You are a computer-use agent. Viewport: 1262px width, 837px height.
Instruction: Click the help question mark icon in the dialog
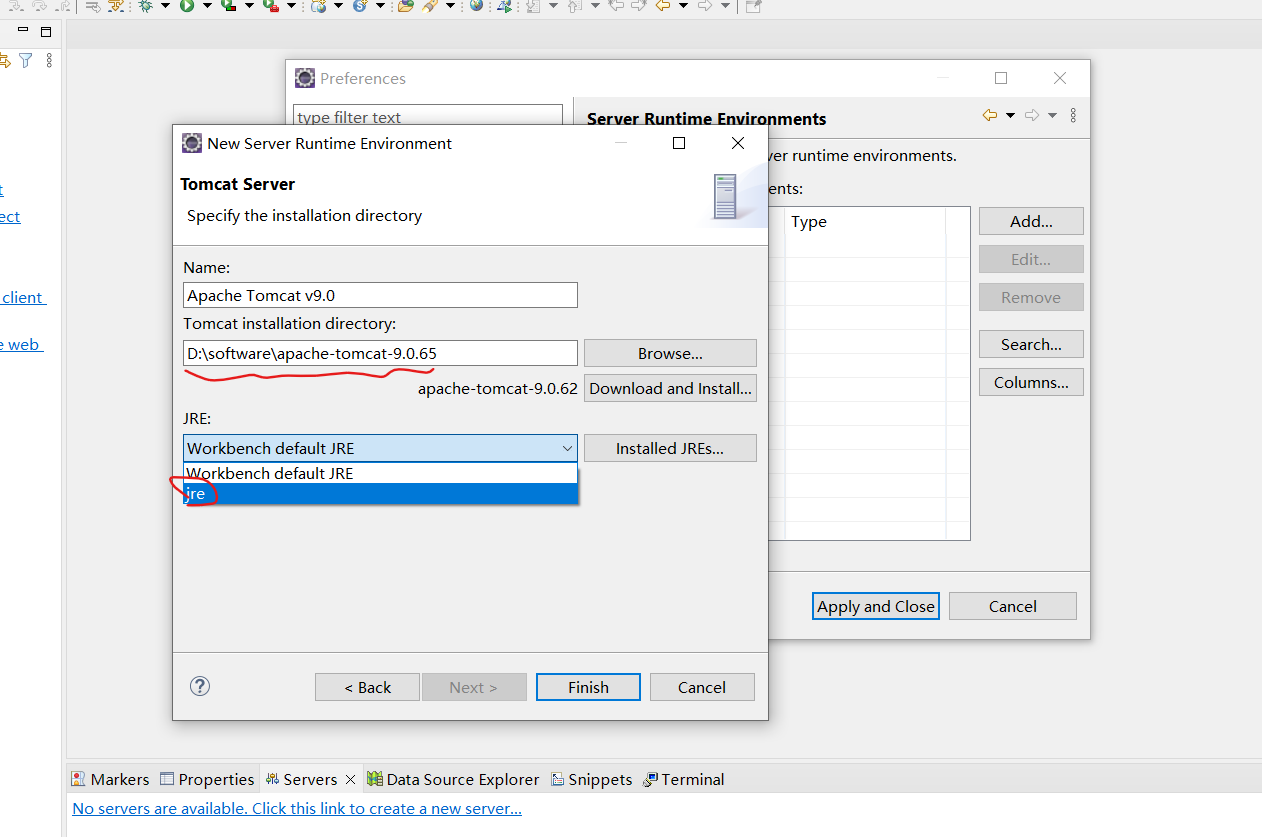tap(200, 686)
